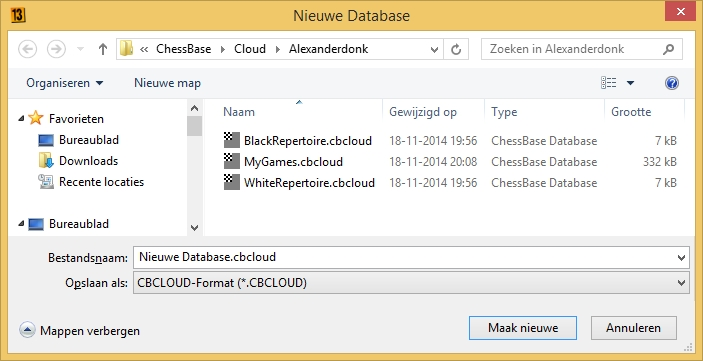Sort files by the Naam column
The width and height of the screenshot is (703, 361).
[x=239, y=112]
